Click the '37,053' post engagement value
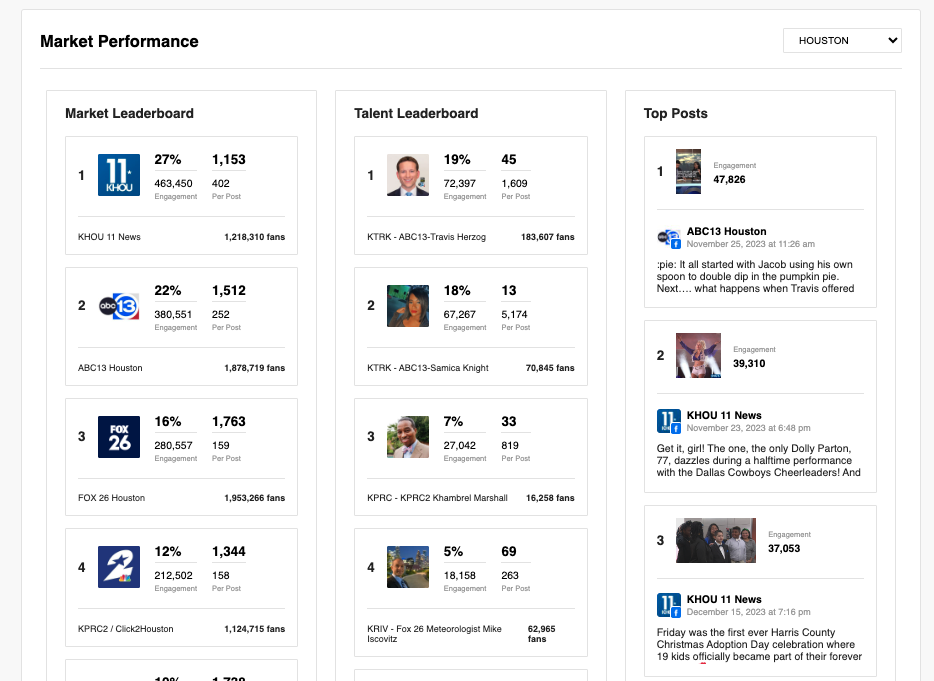 tap(784, 549)
